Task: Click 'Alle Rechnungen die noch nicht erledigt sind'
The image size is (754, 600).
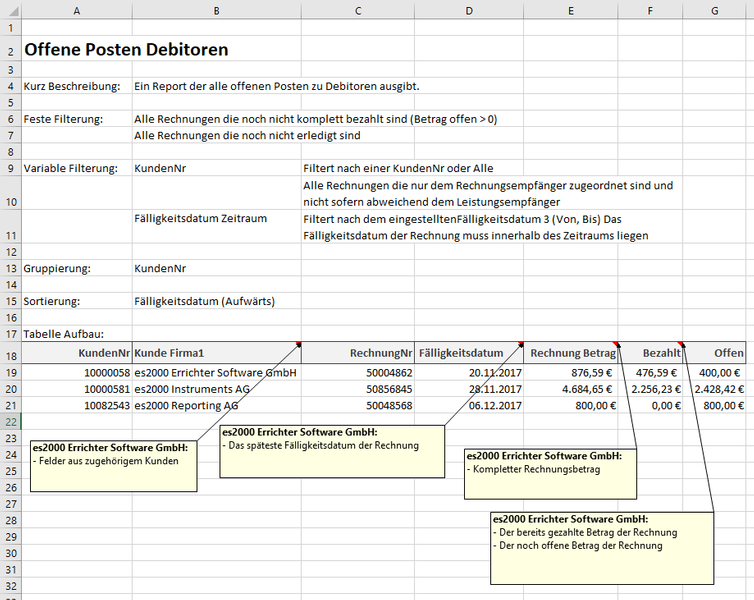Action: pos(247,136)
